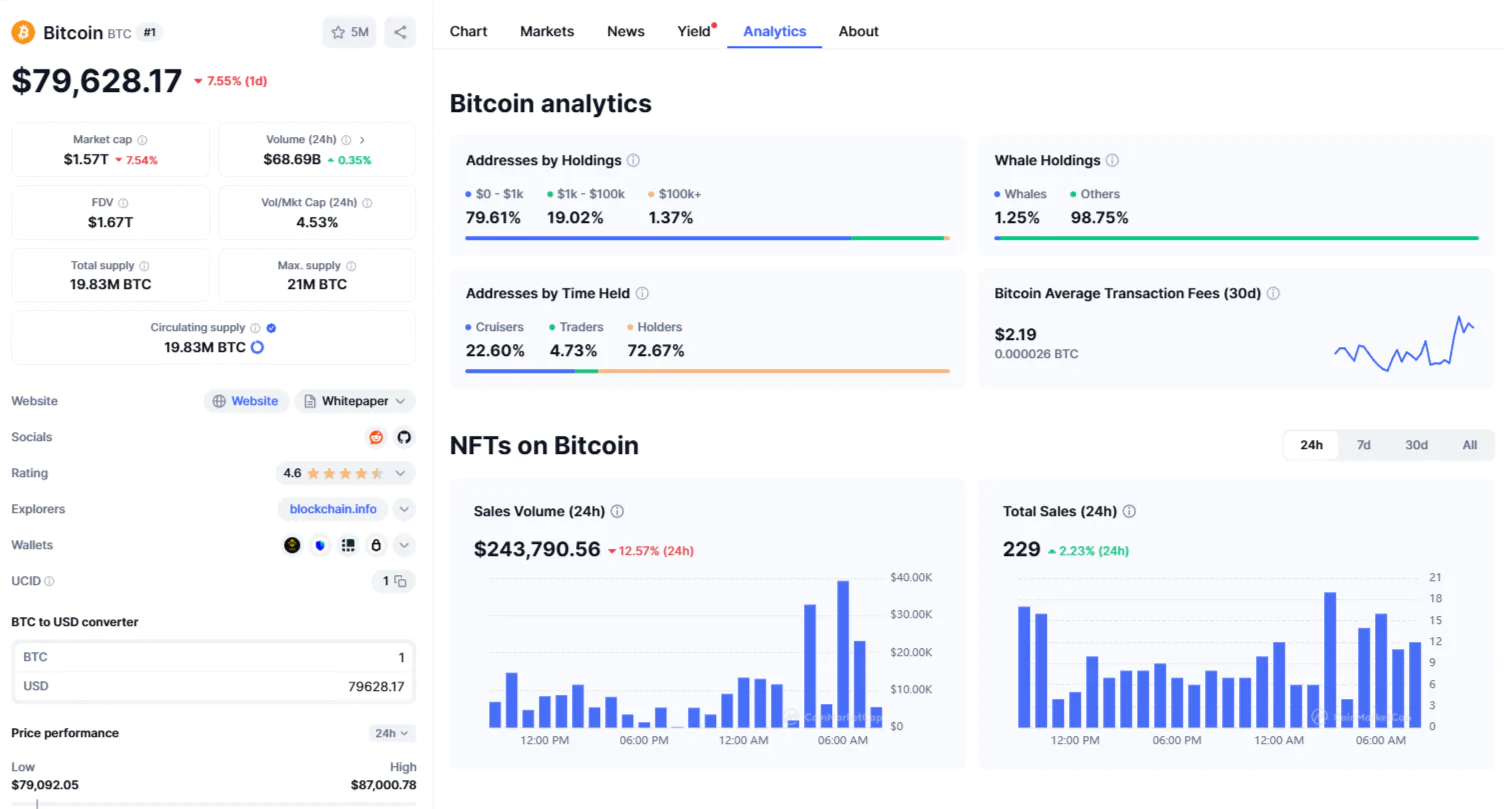The image size is (1504, 809).
Task: Click the lock-shaped wallet icon
Action: pos(376,545)
